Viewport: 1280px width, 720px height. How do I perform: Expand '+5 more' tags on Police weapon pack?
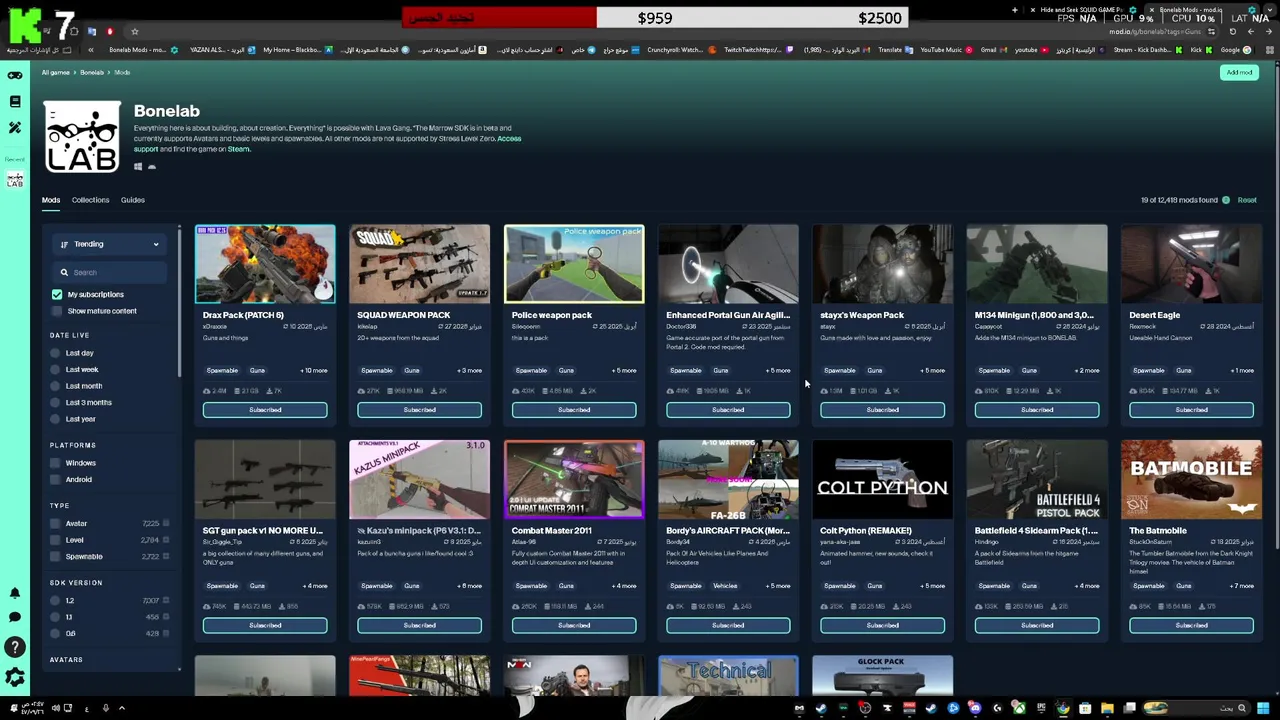point(624,370)
